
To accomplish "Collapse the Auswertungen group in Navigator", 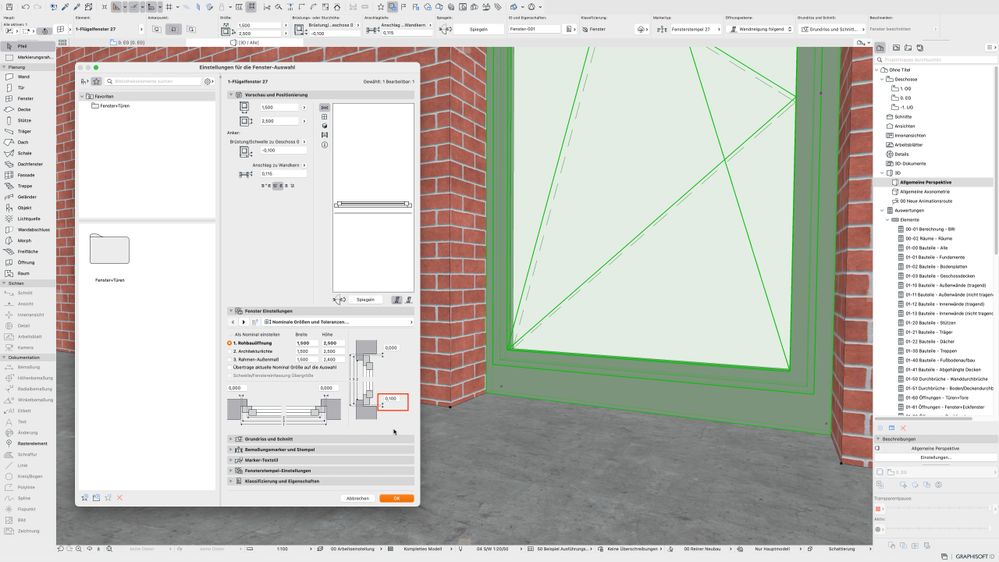I will pyautogui.click(x=882, y=210).
